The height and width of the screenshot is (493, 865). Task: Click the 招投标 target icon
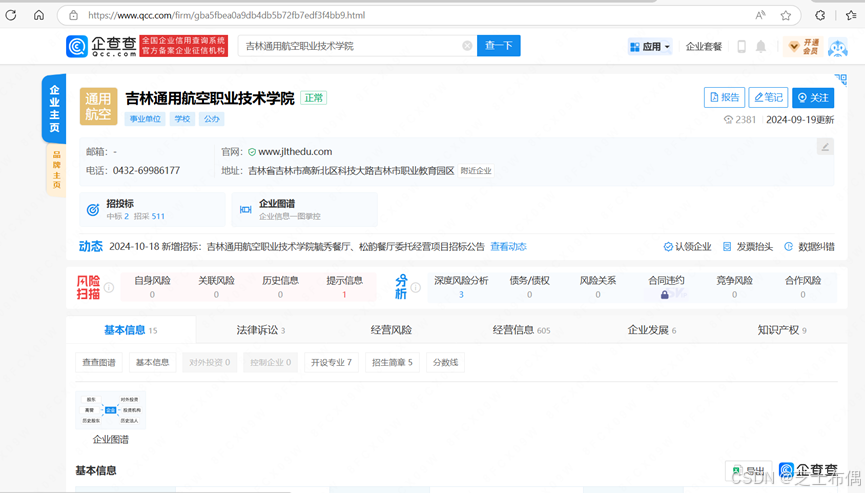[x=93, y=210]
